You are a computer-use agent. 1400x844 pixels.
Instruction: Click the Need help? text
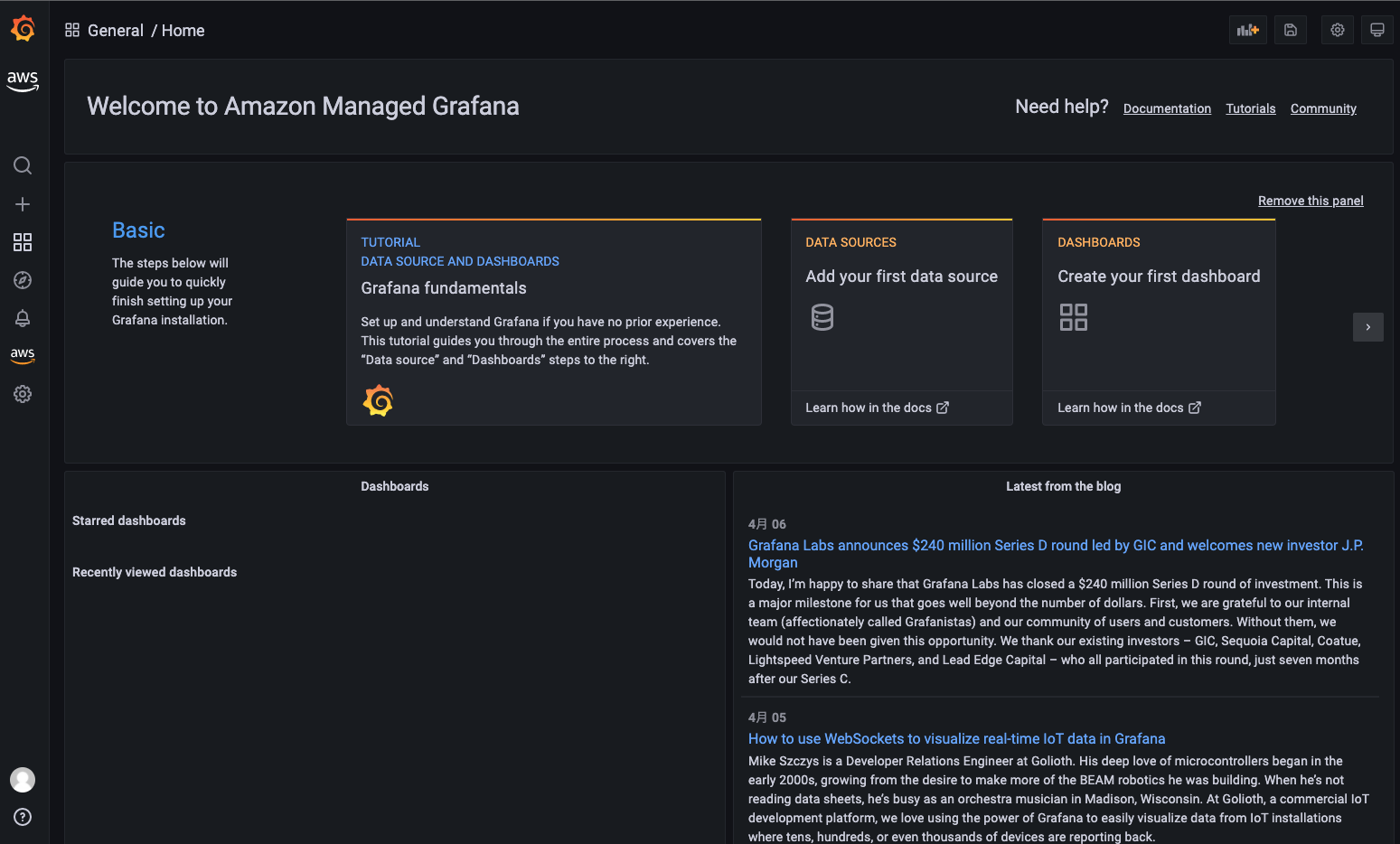1062,107
